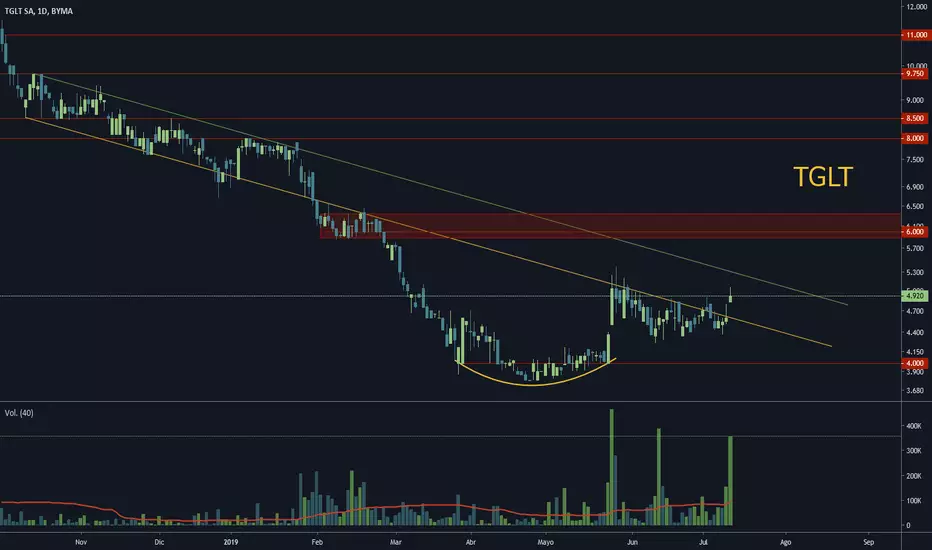Click the Jun date on time axis
This screenshot has height=550, width=932.
click(632, 542)
